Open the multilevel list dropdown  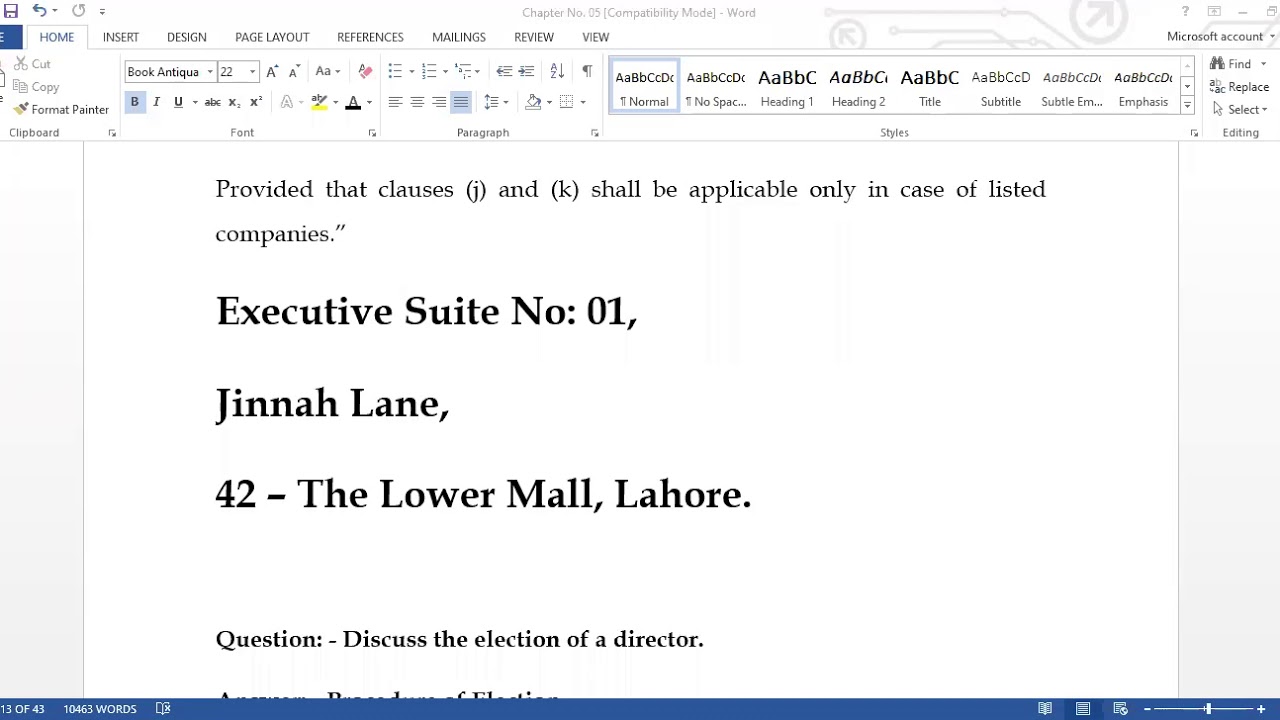[x=467, y=72]
